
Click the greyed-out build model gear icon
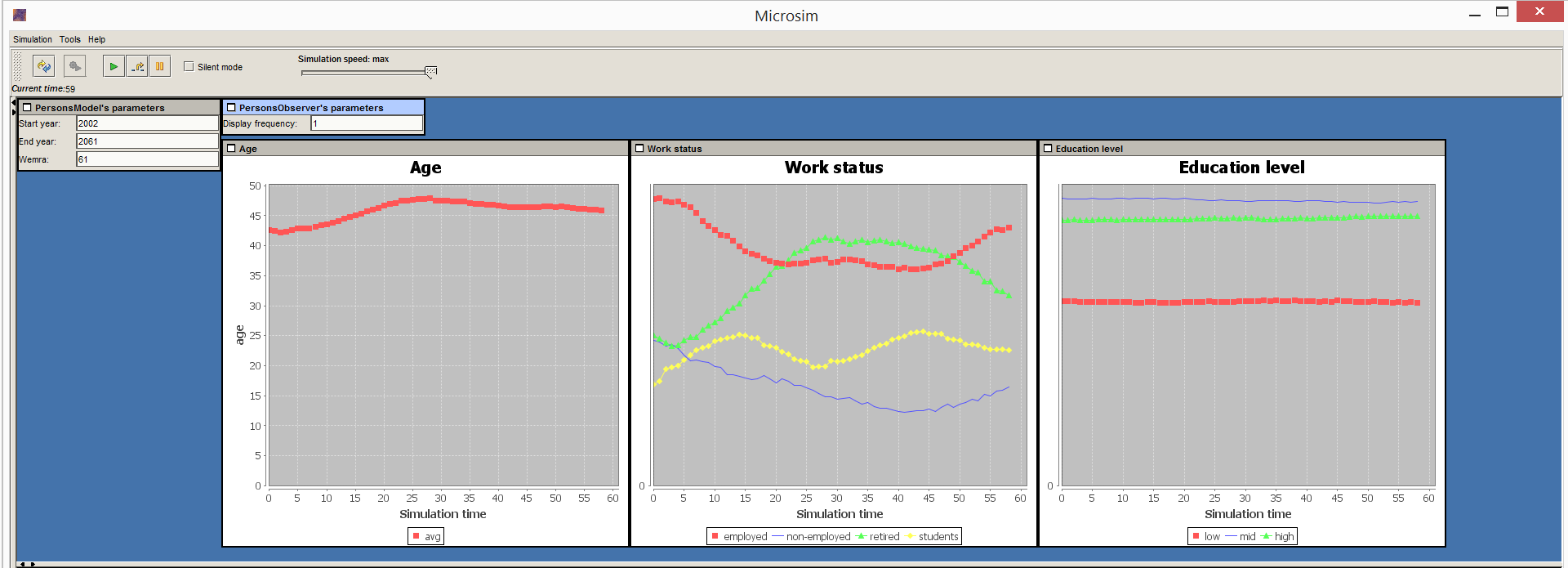click(x=74, y=66)
